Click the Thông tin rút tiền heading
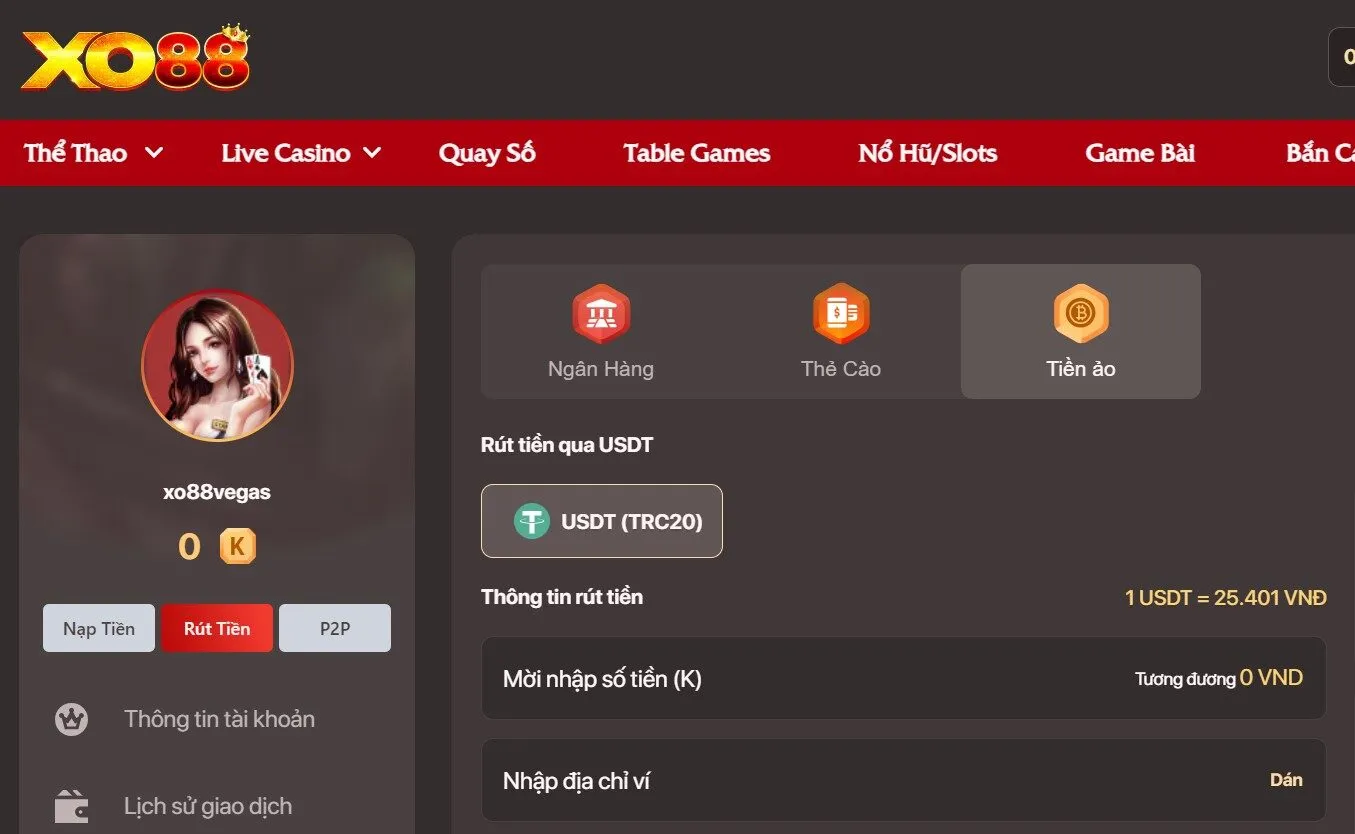Viewport: 1355px width, 834px height. tap(562, 597)
